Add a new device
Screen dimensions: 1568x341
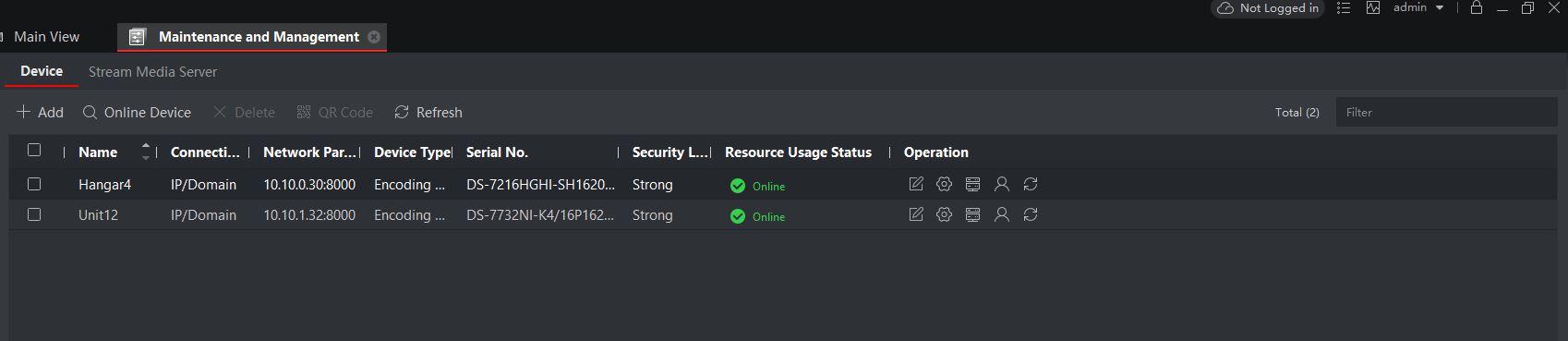click(x=40, y=112)
